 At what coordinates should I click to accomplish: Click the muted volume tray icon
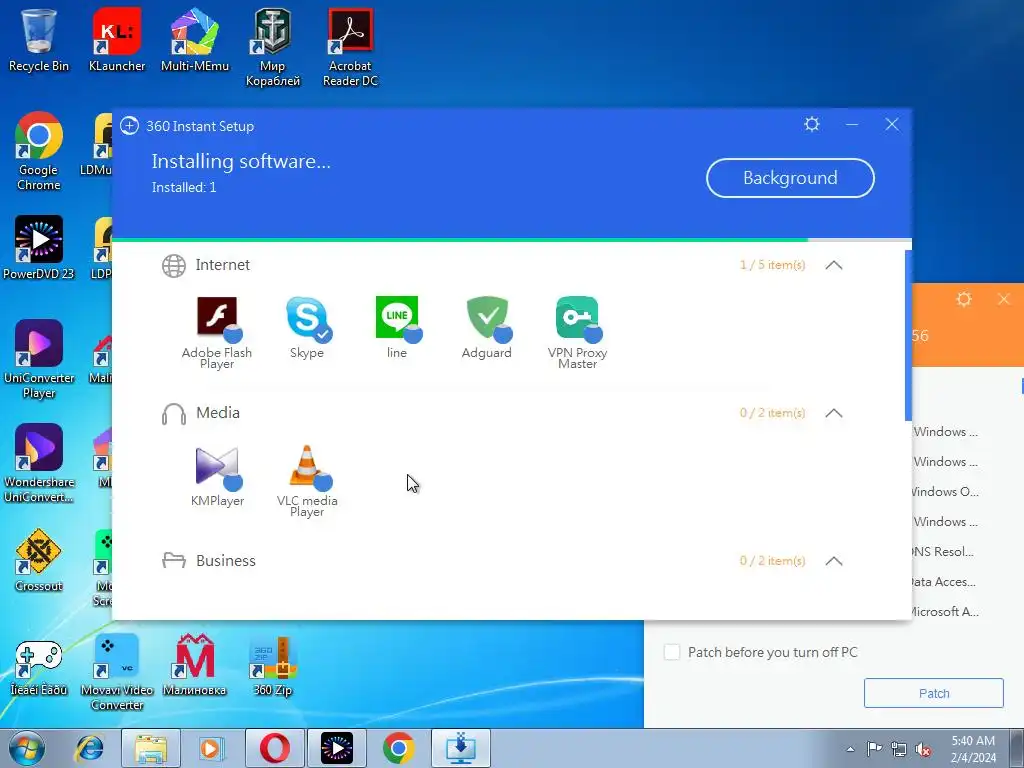923,749
